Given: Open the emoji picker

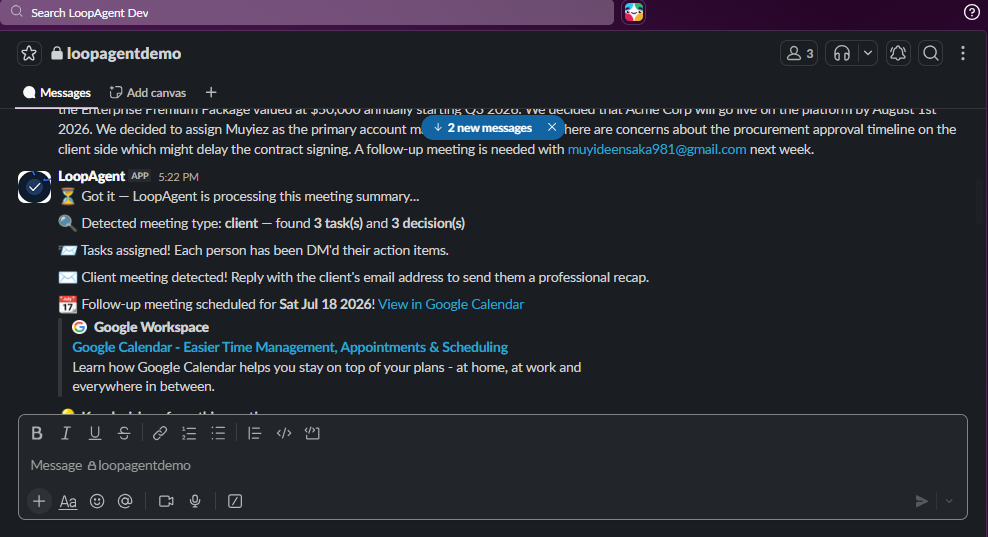Looking at the screenshot, I should [x=97, y=501].
